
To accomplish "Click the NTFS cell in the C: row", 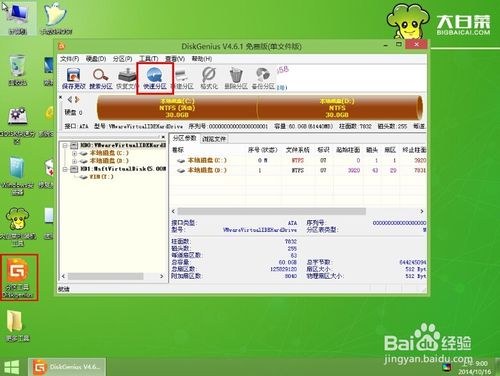I will click(298, 160).
